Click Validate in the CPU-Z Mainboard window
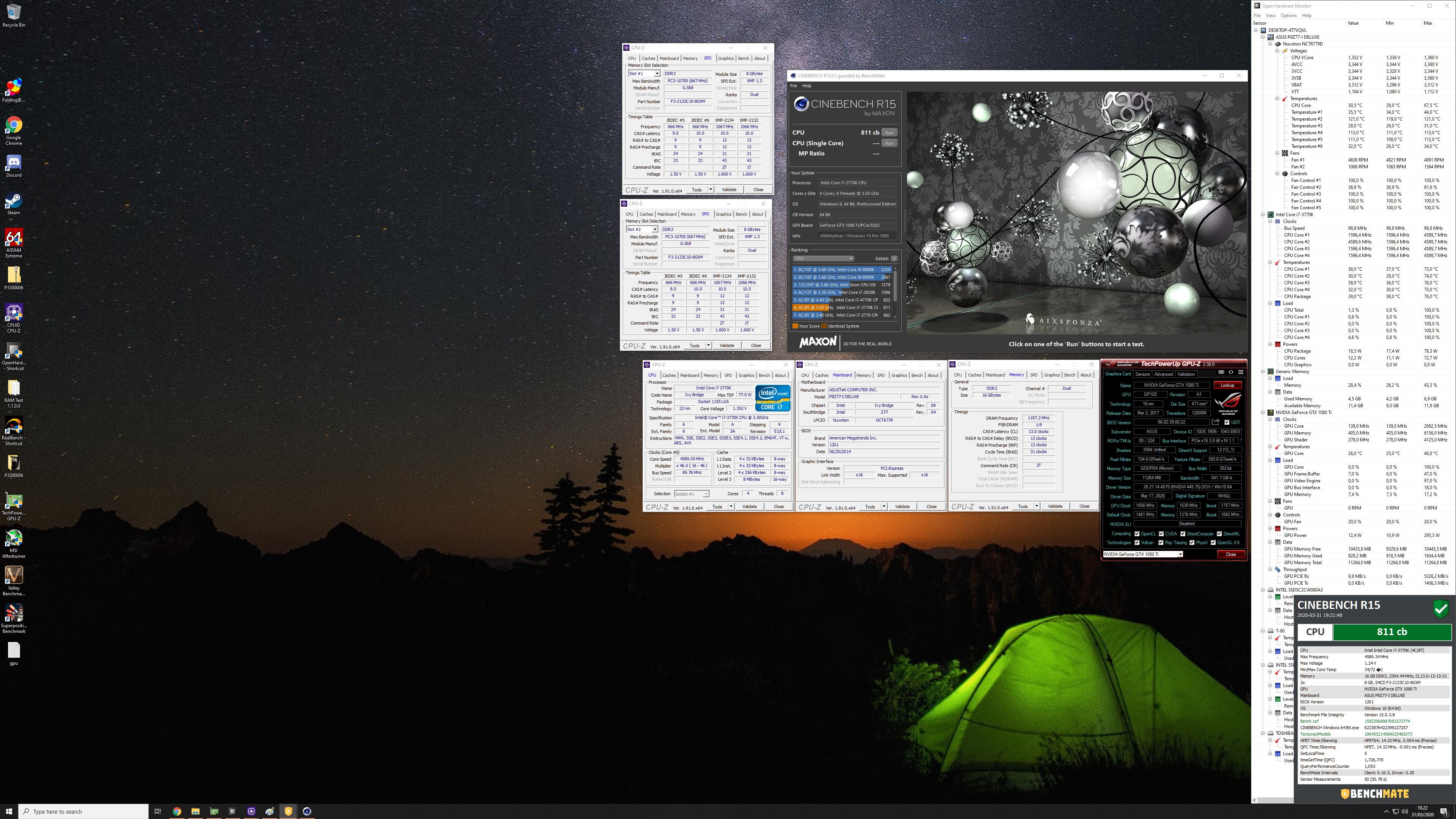The width and height of the screenshot is (1456, 819). coord(902,507)
